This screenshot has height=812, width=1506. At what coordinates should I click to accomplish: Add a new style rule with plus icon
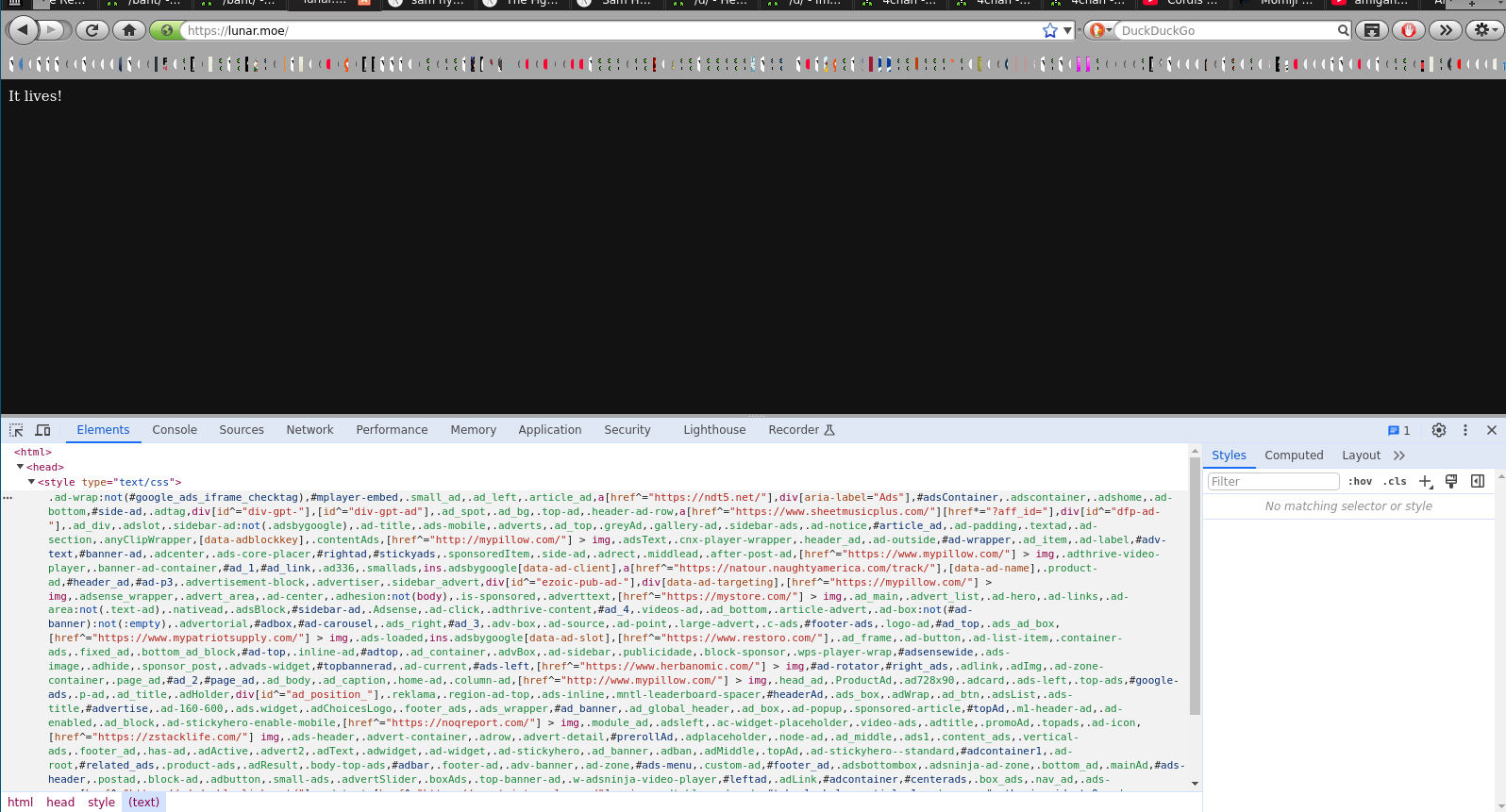[1426, 482]
